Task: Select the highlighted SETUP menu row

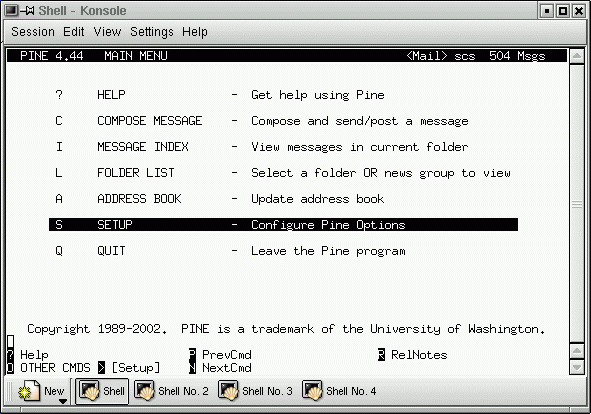Action: tap(283, 225)
